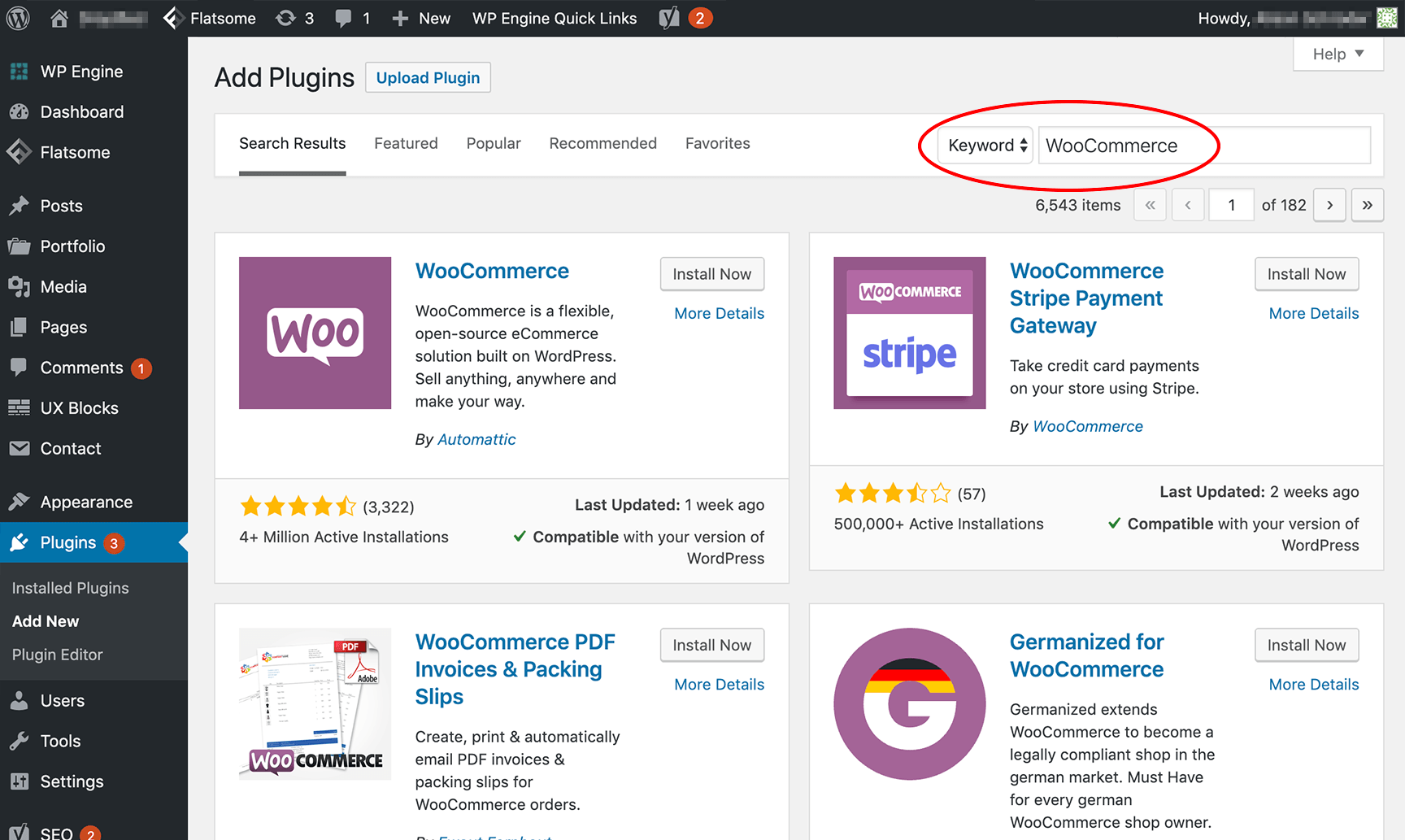Click the Tools wrench icon
This screenshot has width=1405, height=840.
(19, 741)
